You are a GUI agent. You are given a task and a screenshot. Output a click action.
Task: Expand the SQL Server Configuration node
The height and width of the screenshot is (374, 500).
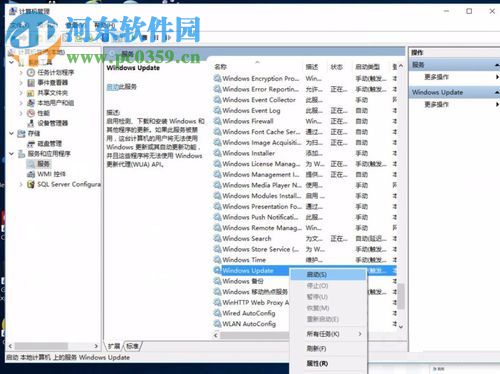pyautogui.click(x=21, y=184)
